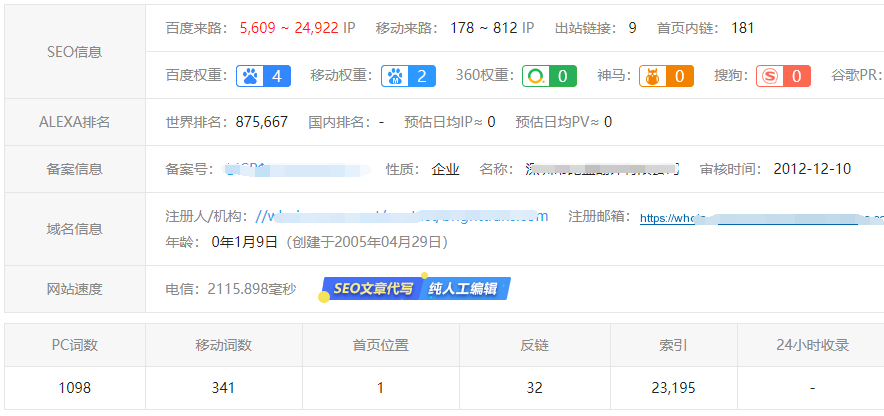Click homepage internal links count 181
This screenshot has width=884, height=416.
[742, 28]
